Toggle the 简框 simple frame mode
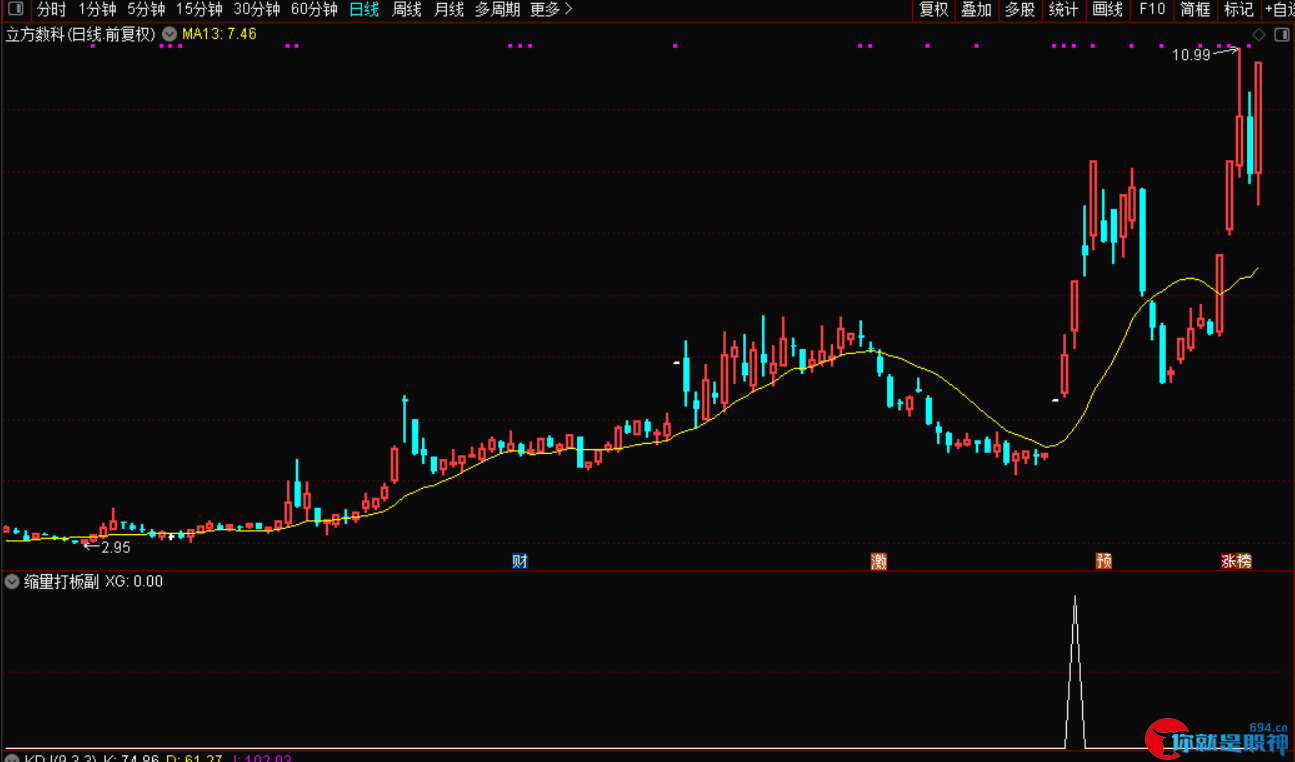Screen dimensions: 1295x762 [1195, 10]
